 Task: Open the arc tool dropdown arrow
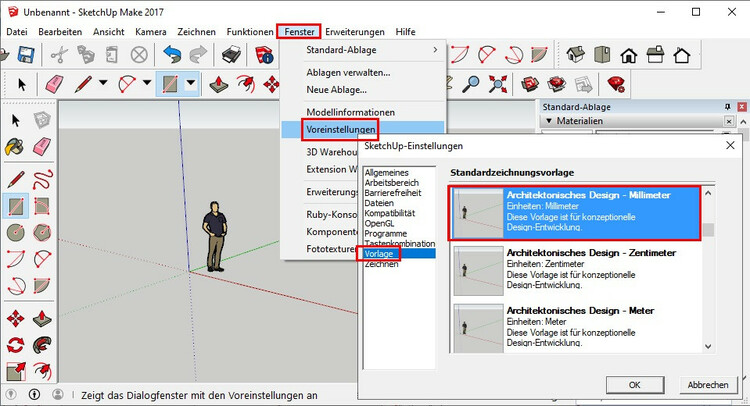pos(147,83)
